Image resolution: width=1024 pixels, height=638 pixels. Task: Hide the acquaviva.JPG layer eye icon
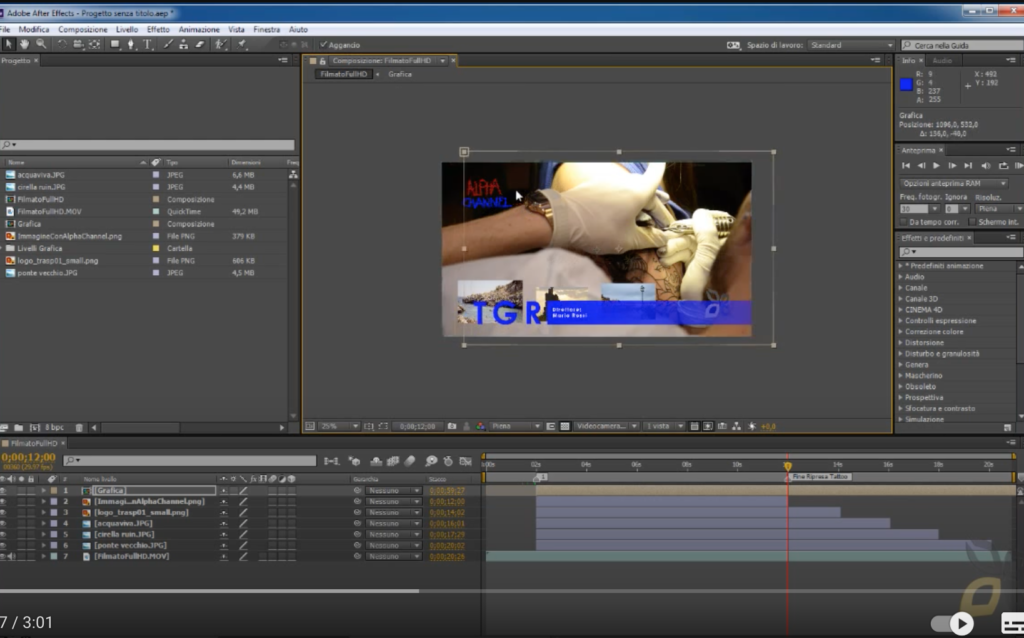[x=4, y=524]
